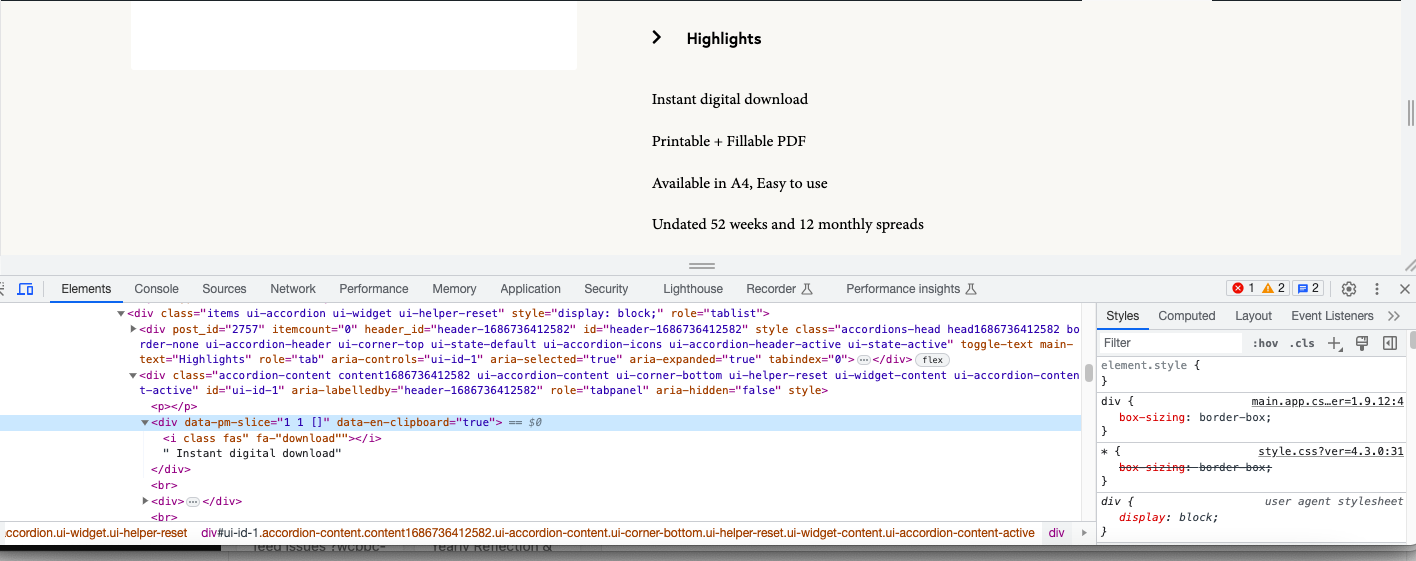
Task: Open the blue issues counter badge
Action: pos(1308,289)
